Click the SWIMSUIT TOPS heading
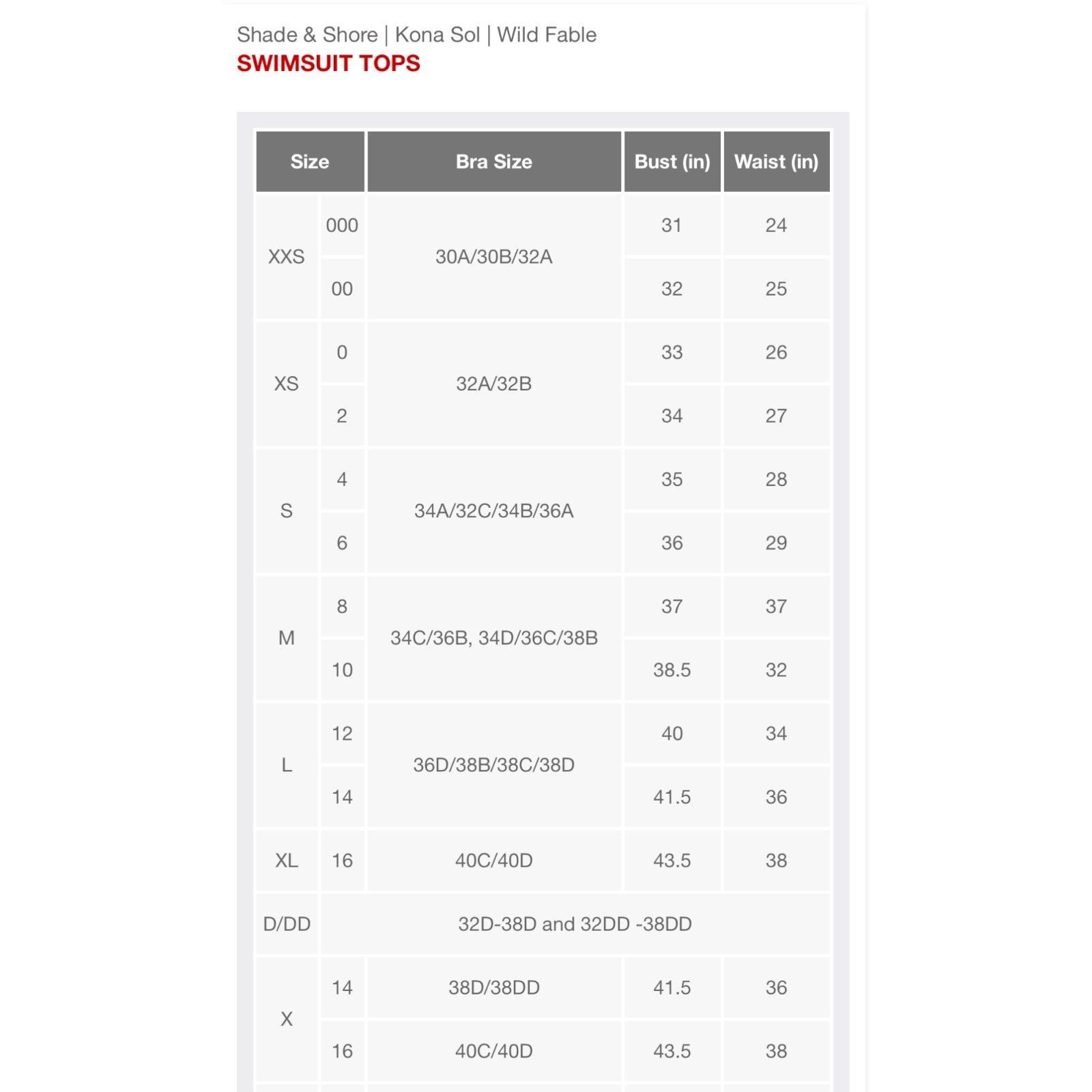This screenshot has width=1092, height=1092. [x=328, y=63]
